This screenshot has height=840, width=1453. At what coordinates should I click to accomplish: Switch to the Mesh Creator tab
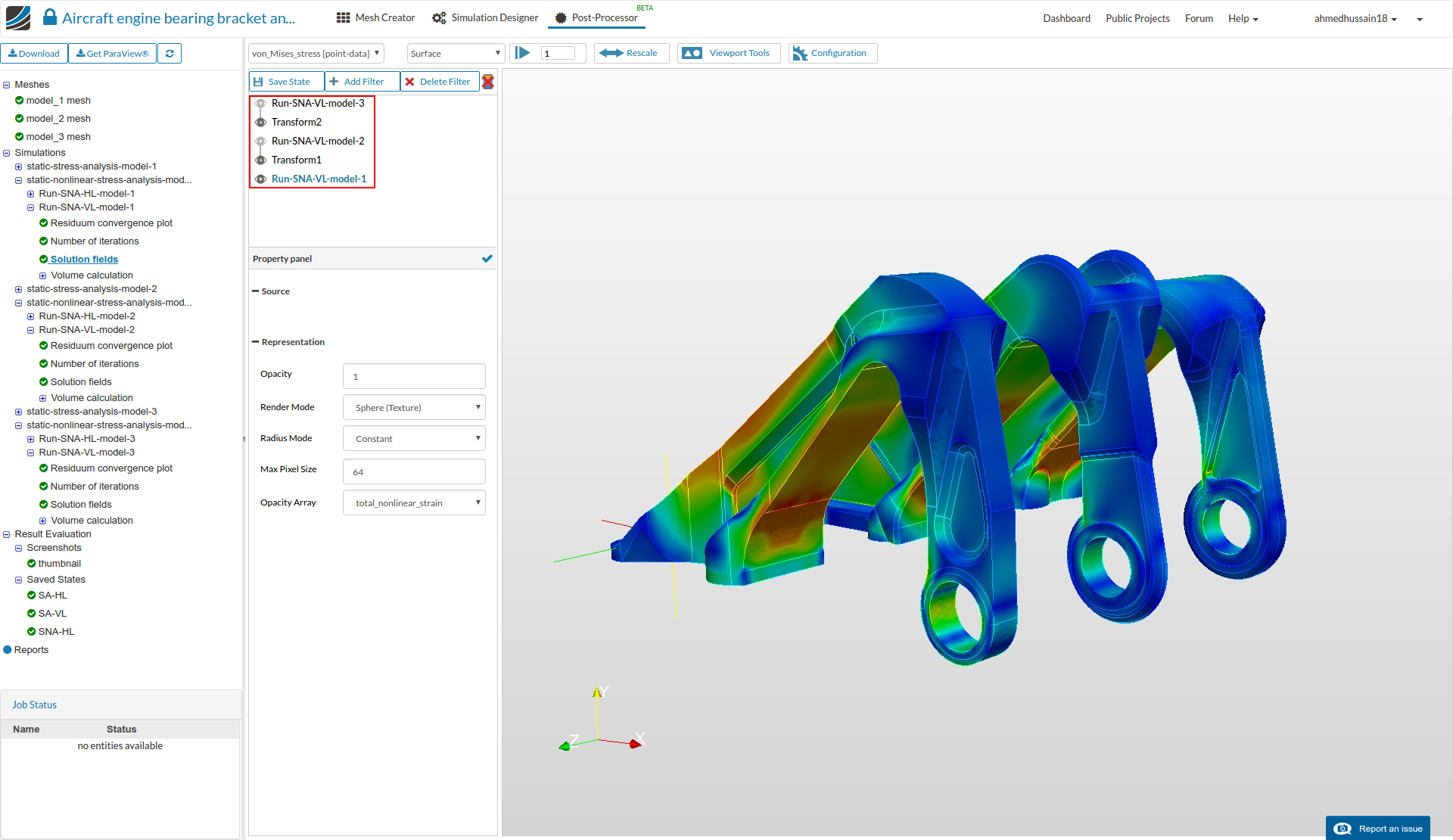(x=376, y=17)
